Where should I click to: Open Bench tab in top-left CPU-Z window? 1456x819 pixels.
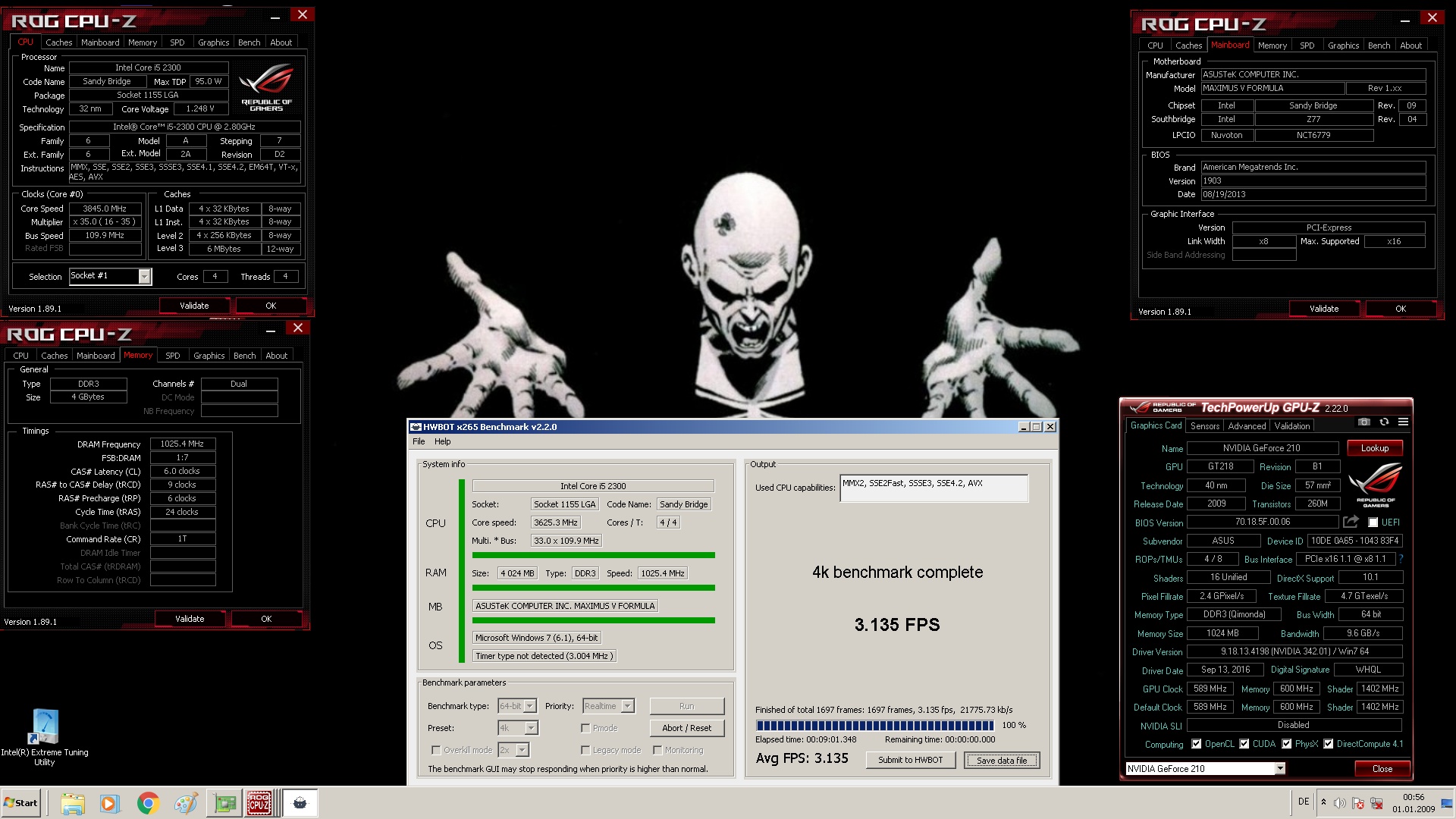(x=249, y=42)
